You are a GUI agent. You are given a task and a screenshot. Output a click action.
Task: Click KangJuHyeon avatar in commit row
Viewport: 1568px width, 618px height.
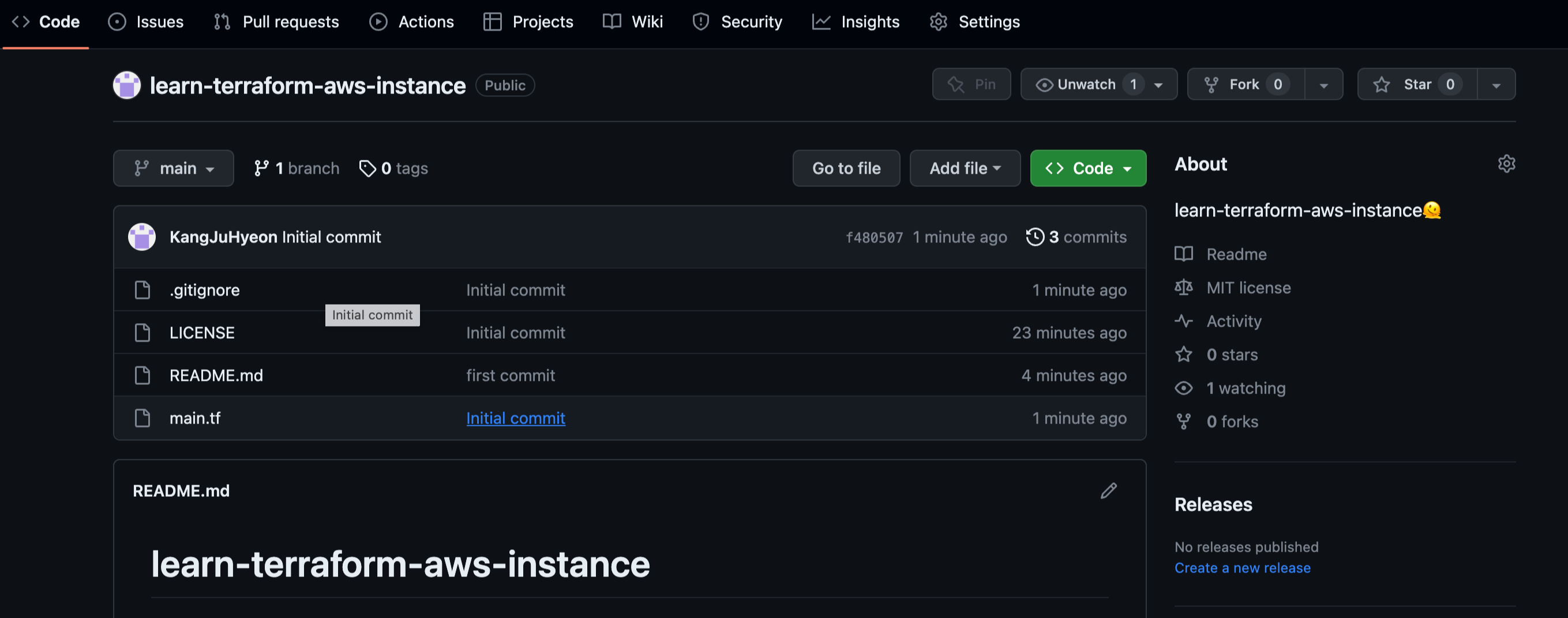point(142,237)
